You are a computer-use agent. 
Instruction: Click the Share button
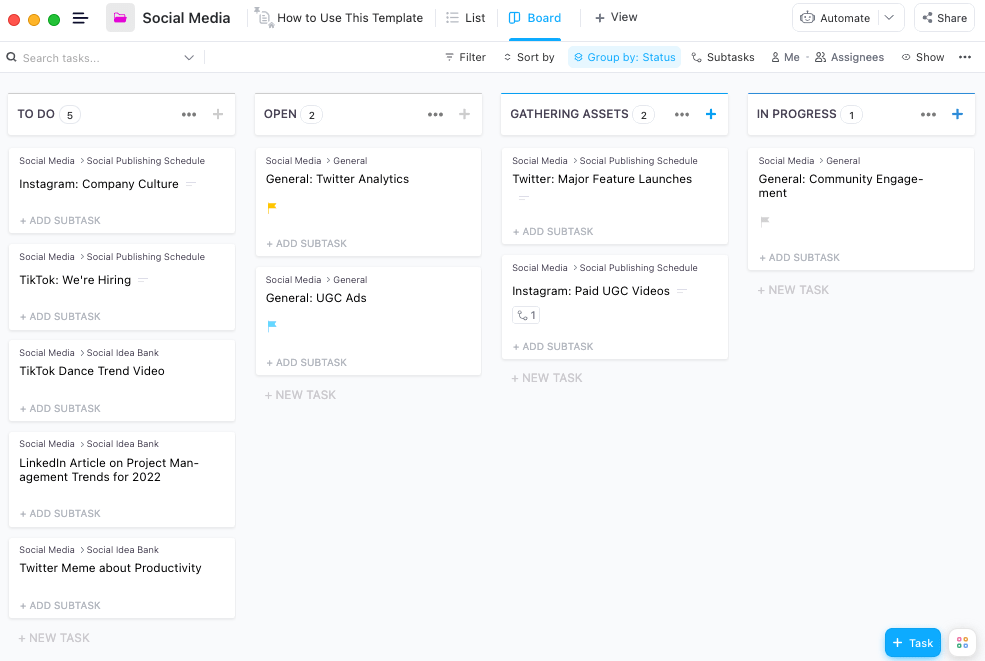pyautogui.click(x=944, y=18)
